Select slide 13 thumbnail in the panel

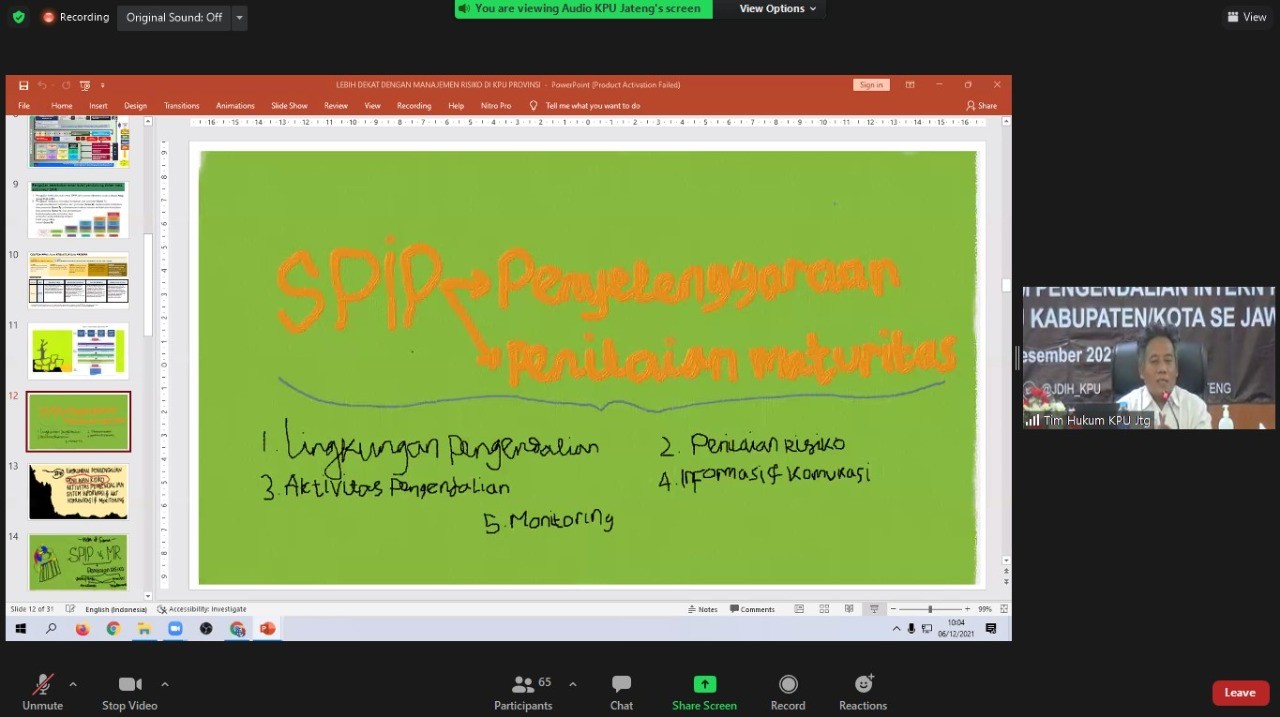click(79, 492)
